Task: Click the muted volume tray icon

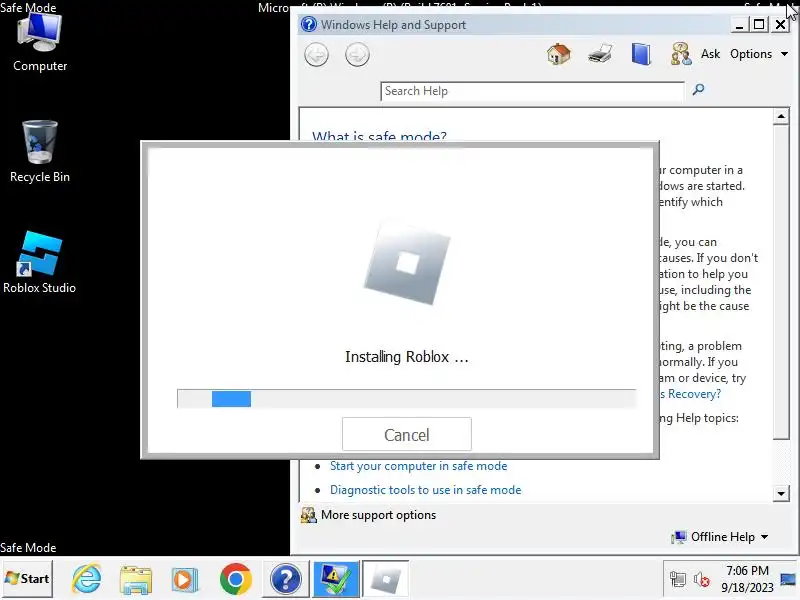Action: [x=702, y=579]
